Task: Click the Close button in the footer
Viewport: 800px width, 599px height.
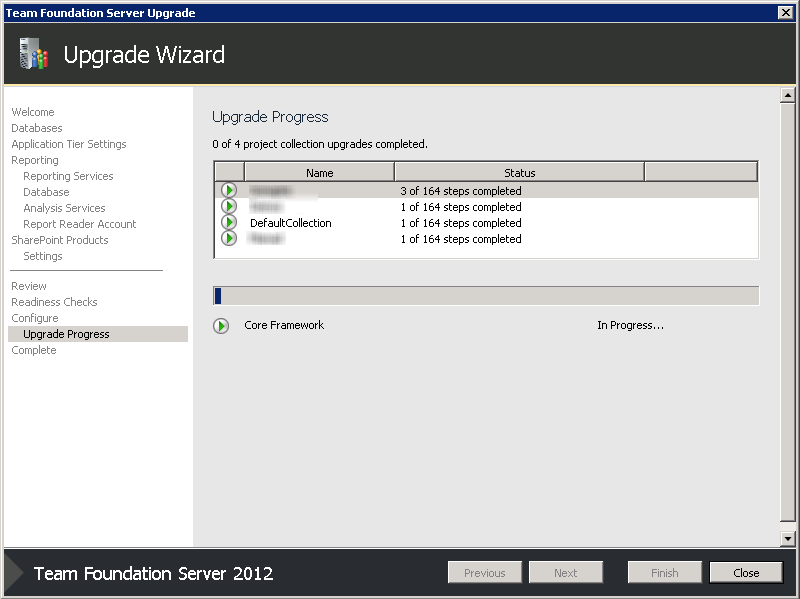Action: pos(746,572)
